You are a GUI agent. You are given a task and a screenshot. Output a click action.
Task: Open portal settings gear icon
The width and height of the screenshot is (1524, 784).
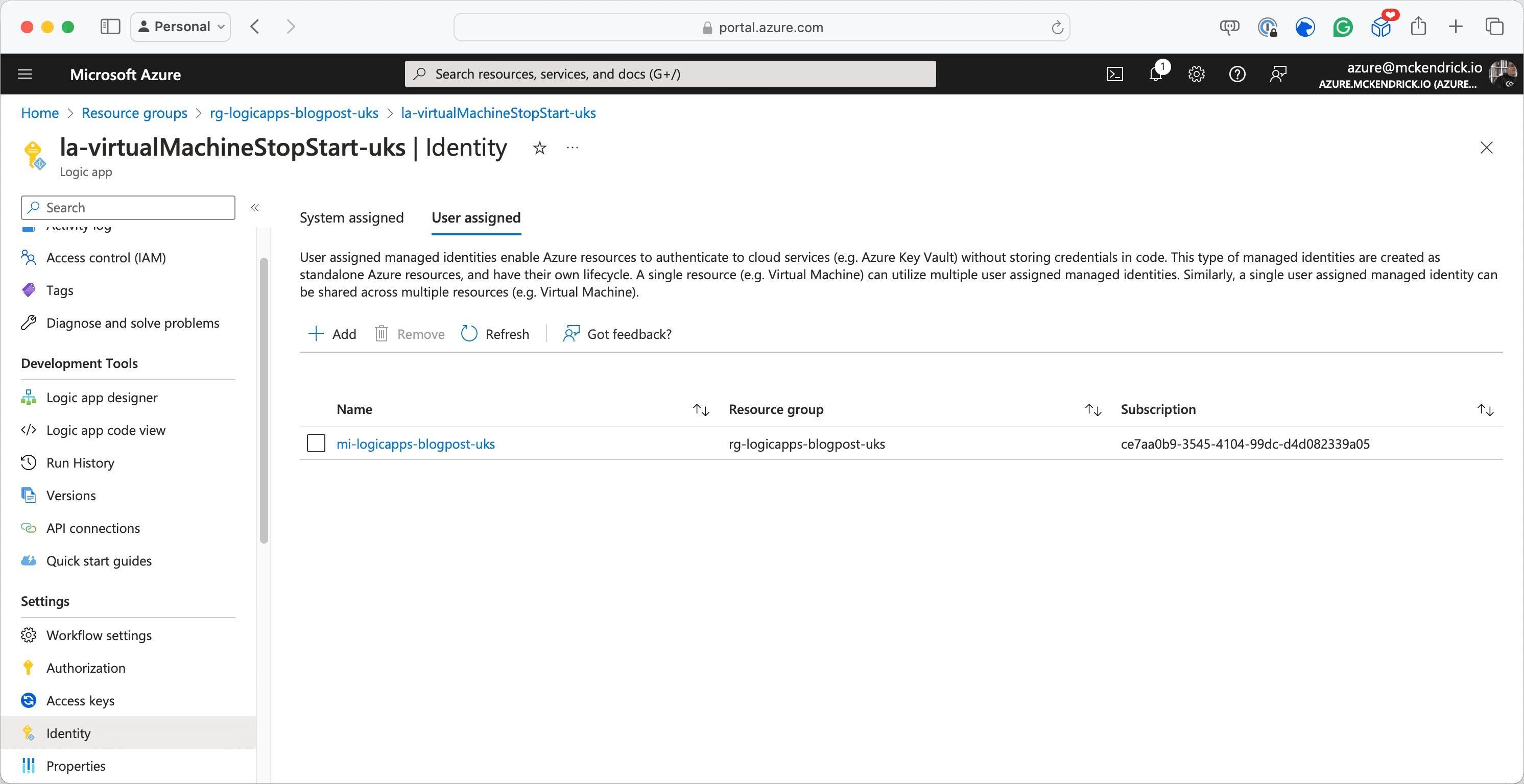1196,74
